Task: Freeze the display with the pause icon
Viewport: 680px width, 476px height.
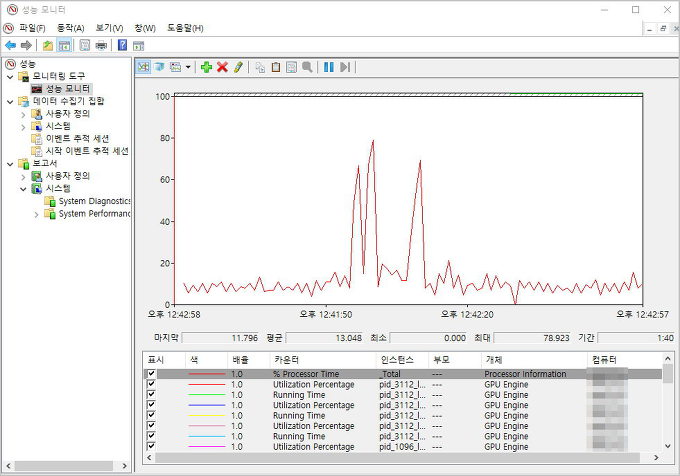Action: [x=328, y=67]
